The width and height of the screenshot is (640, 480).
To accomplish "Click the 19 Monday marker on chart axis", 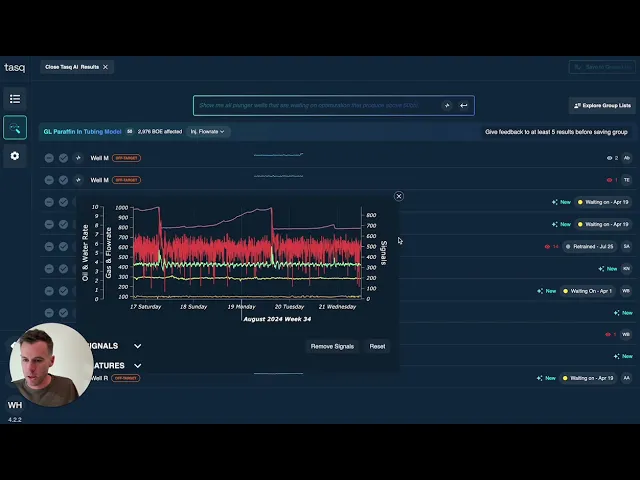I will tap(242, 307).
